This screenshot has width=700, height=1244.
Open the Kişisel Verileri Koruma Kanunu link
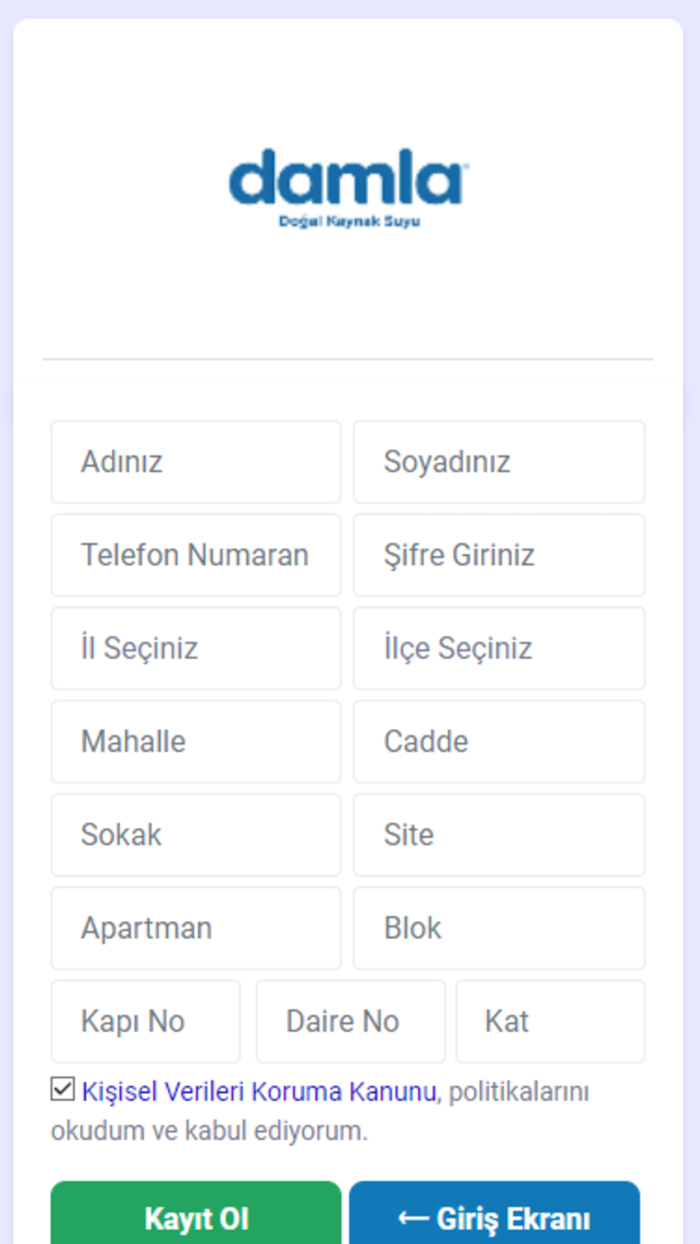point(253,1091)
